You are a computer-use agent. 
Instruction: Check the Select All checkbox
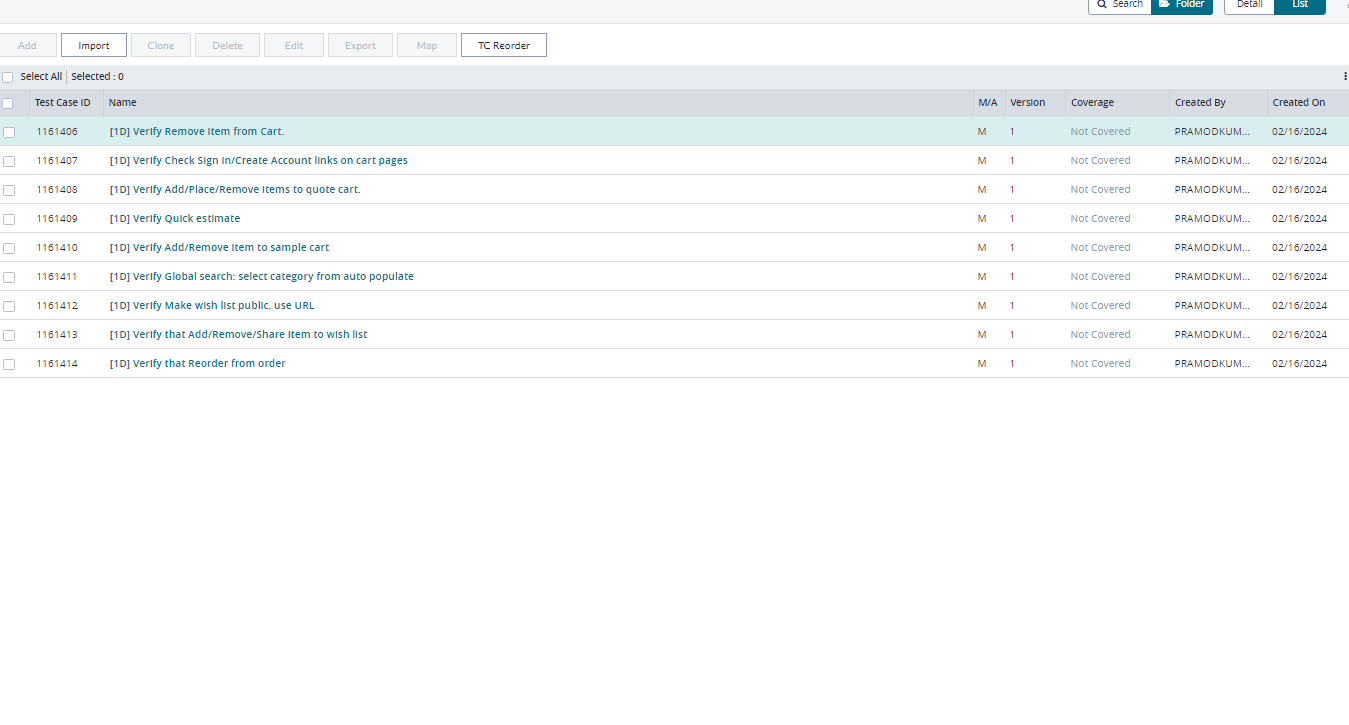[x=8, y=77]
